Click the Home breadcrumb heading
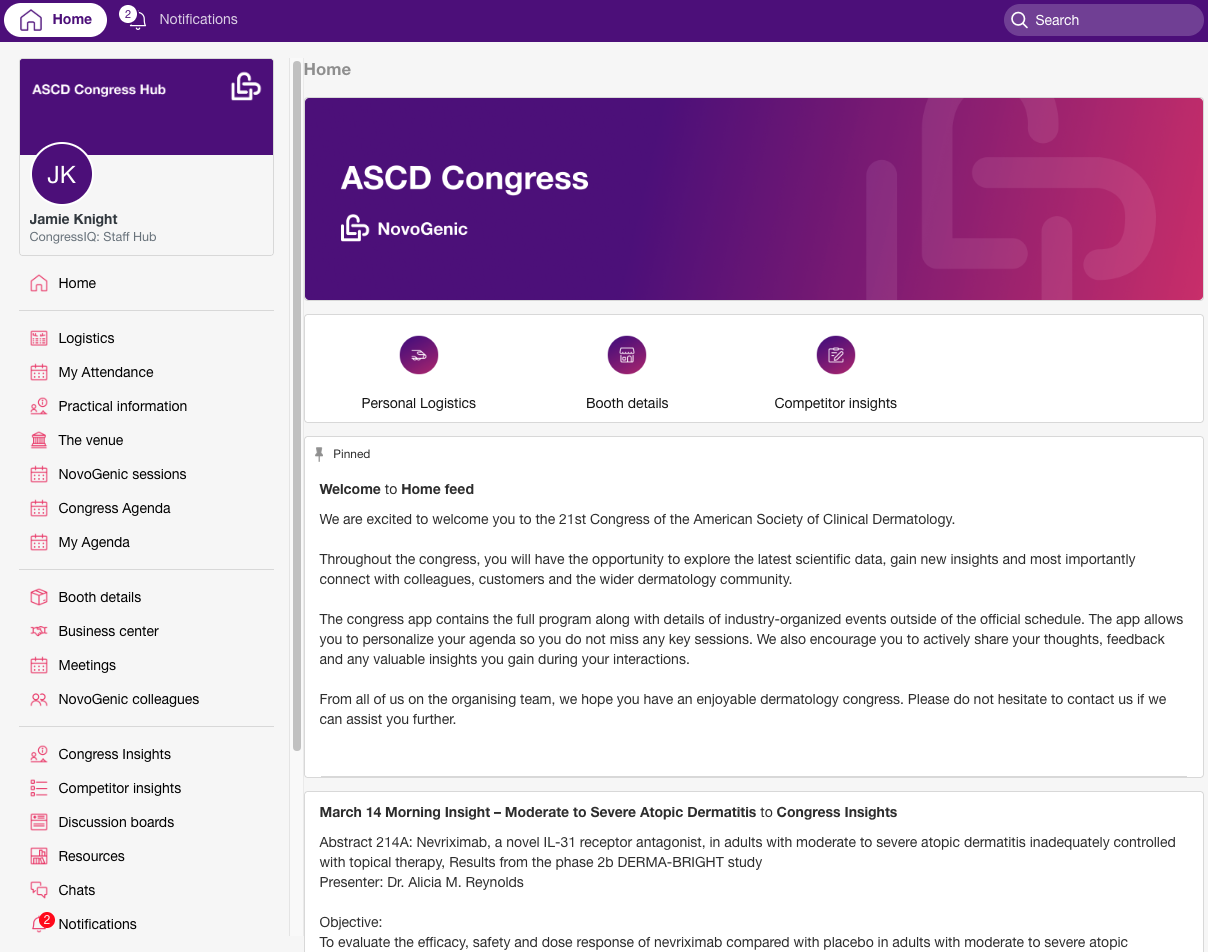Image resolution: width=1208 pixels, height=952 pixels. pos(327,69)
